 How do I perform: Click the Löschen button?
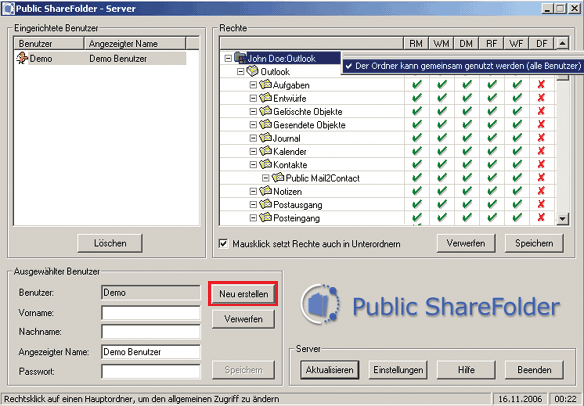tap(110, 243)
